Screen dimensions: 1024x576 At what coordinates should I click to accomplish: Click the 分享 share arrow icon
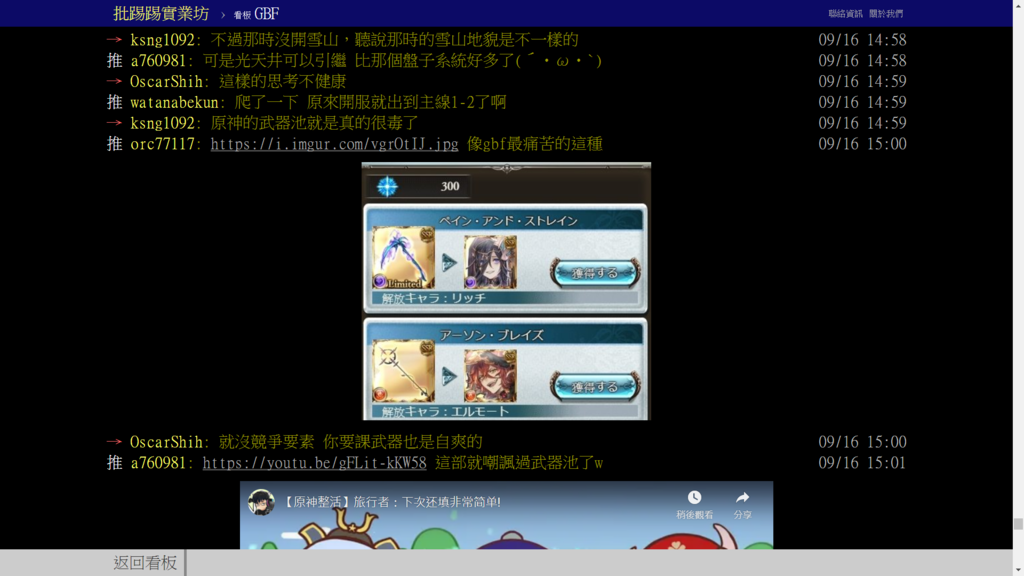743,498
